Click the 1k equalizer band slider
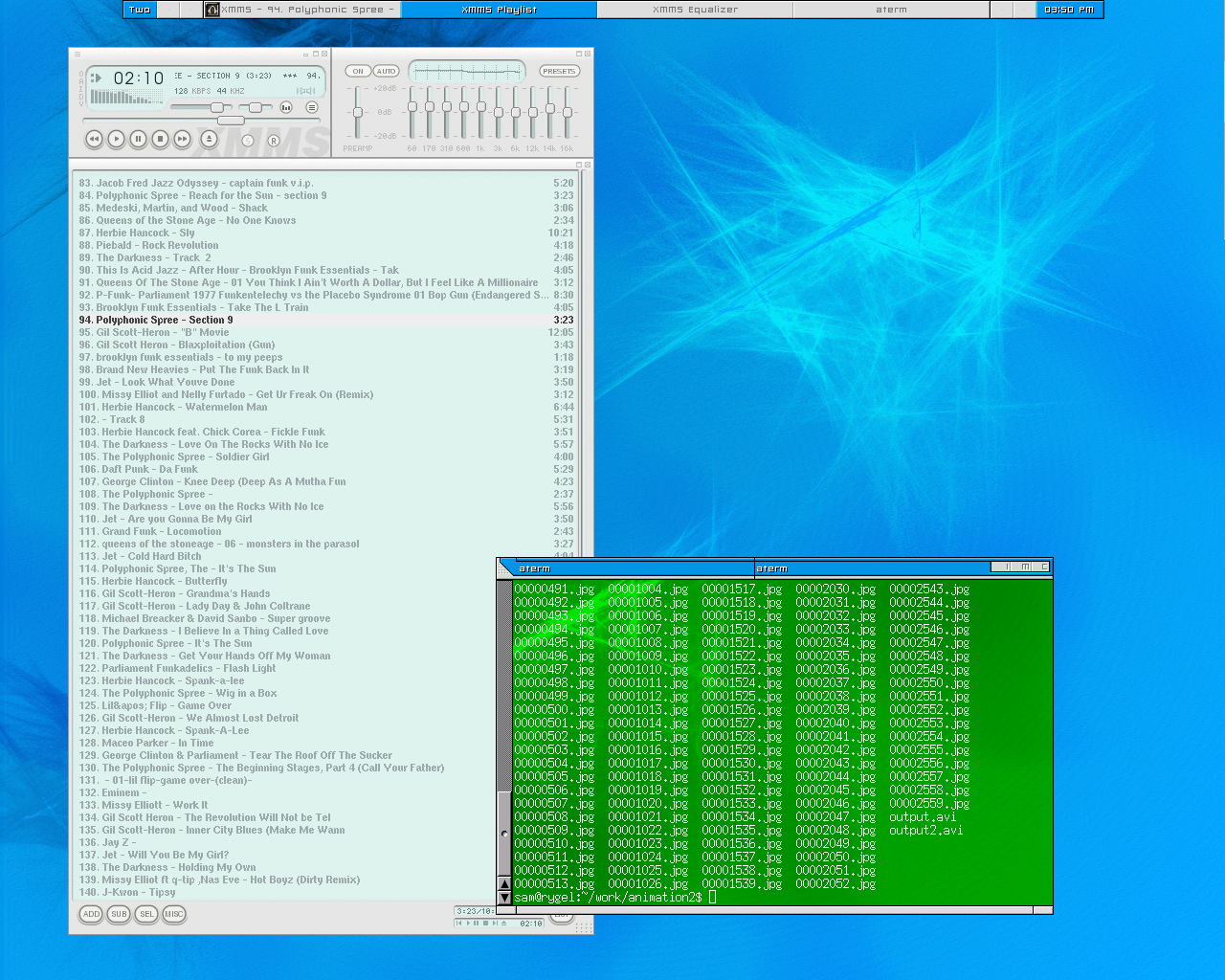Screen dimensions: 1225x980 481,112
